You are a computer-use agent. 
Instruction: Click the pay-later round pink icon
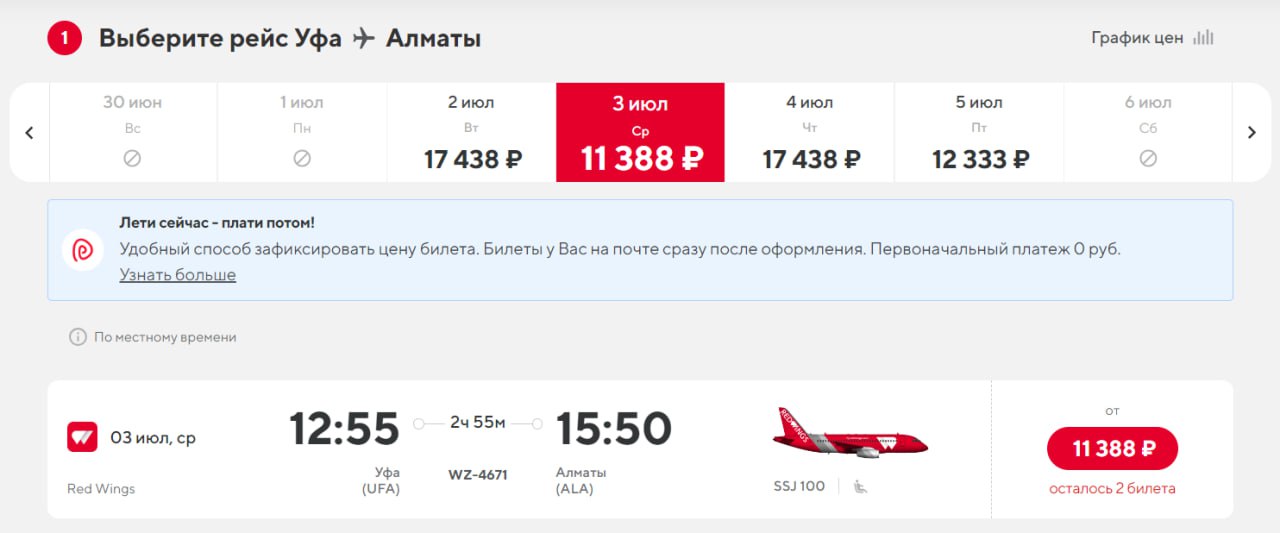(x=83, y=250)
